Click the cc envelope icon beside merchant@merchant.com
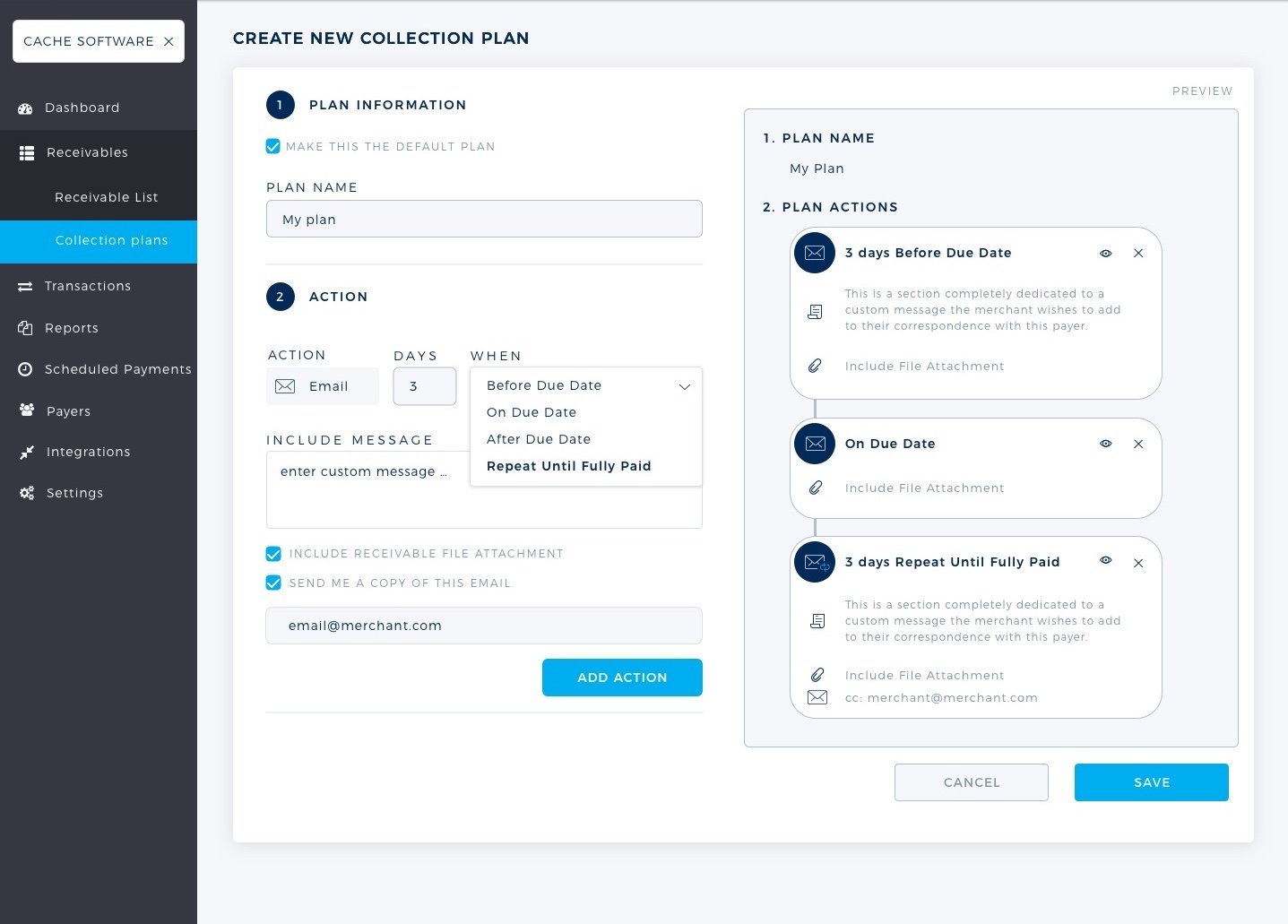Screen dimensions: 1288x924 pyautogui.click(x=817, y=697)
